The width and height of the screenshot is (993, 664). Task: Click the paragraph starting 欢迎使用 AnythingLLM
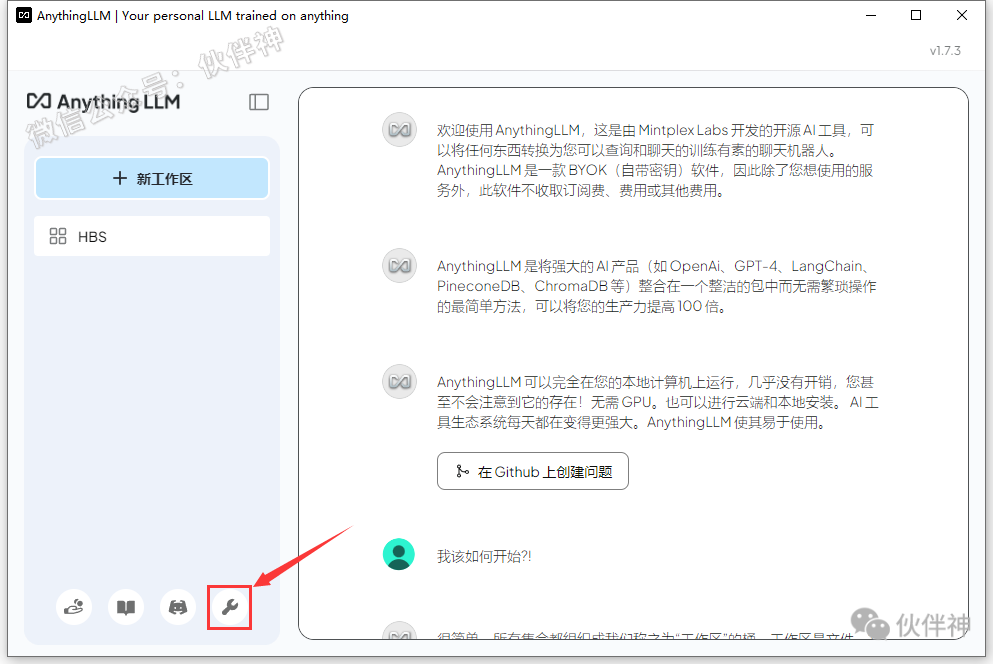655,160
